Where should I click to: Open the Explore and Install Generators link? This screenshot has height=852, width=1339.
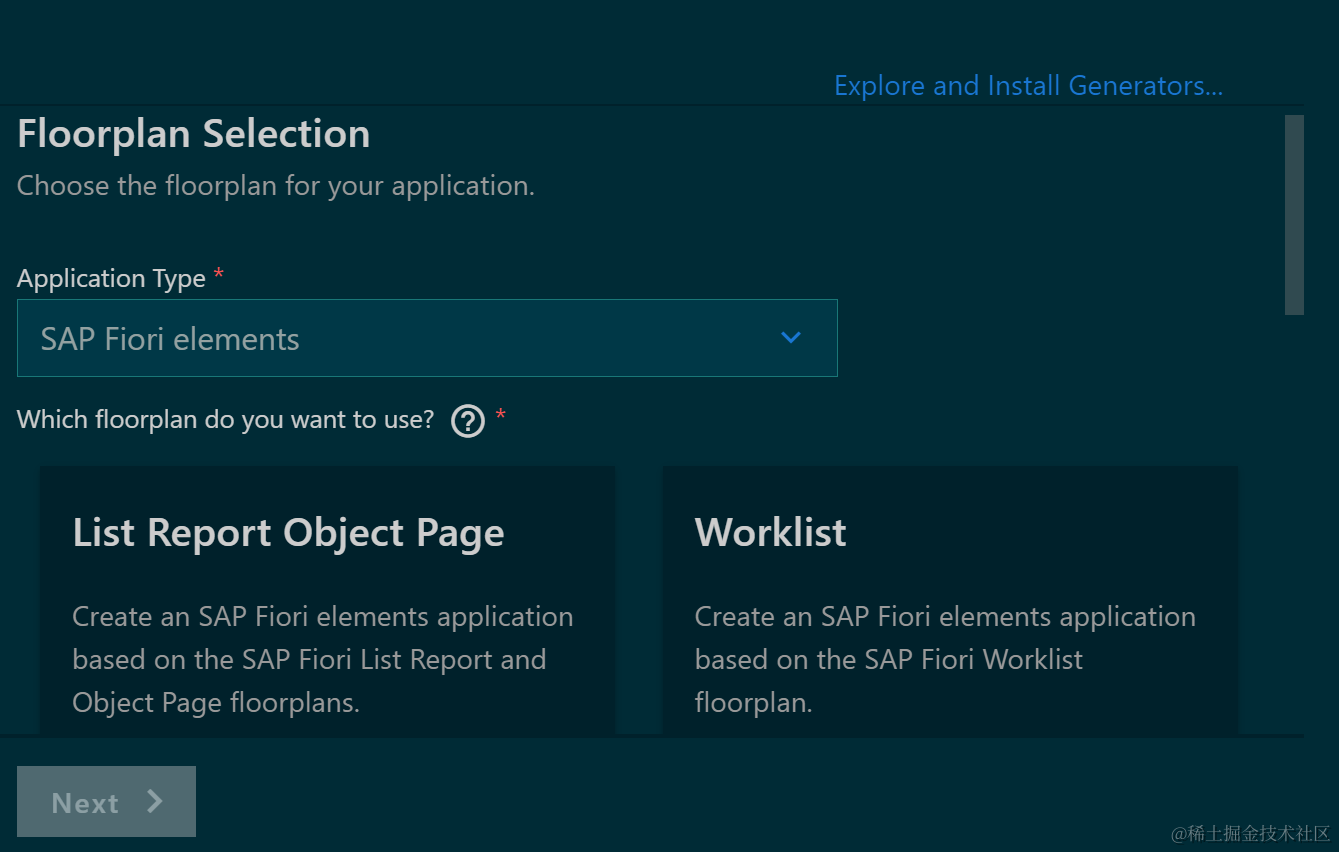[x=1028, y=86]
